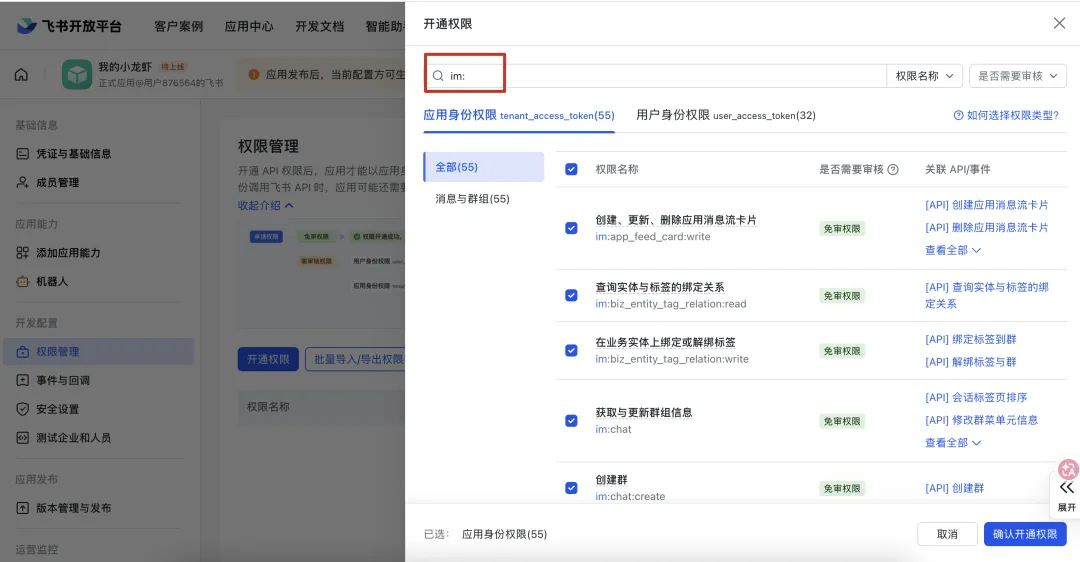Click 在业务实体上绑定或解绑标签 permission name
The width and height of the screenshot is (1080, 562).
665,342
